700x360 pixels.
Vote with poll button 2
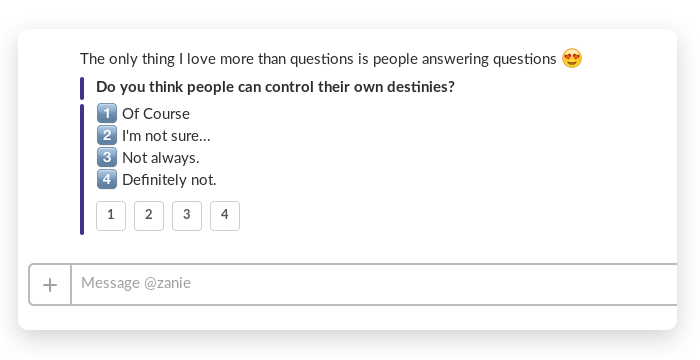149,216
